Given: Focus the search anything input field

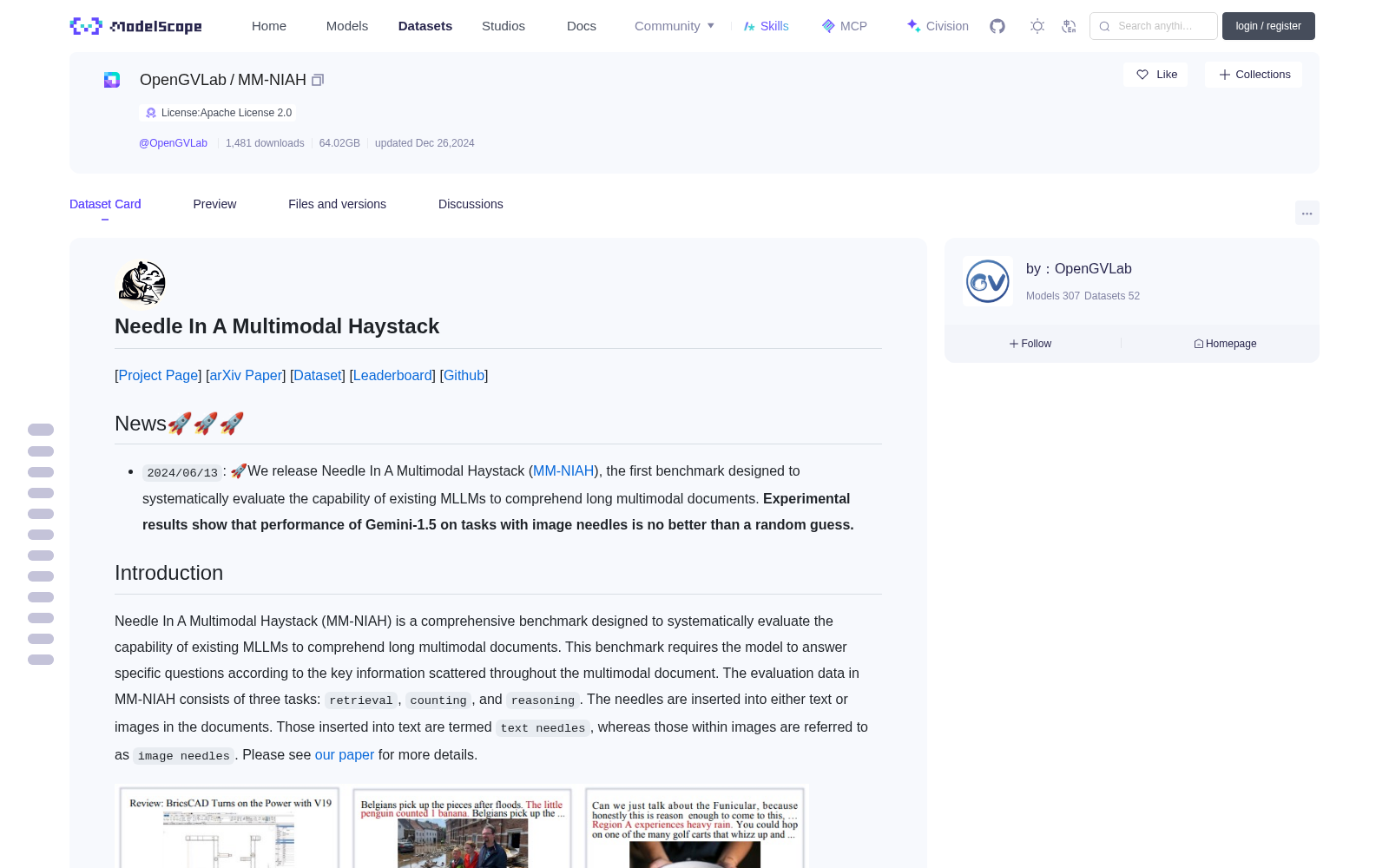Looking at the screenshot, I should (1154, 26).
